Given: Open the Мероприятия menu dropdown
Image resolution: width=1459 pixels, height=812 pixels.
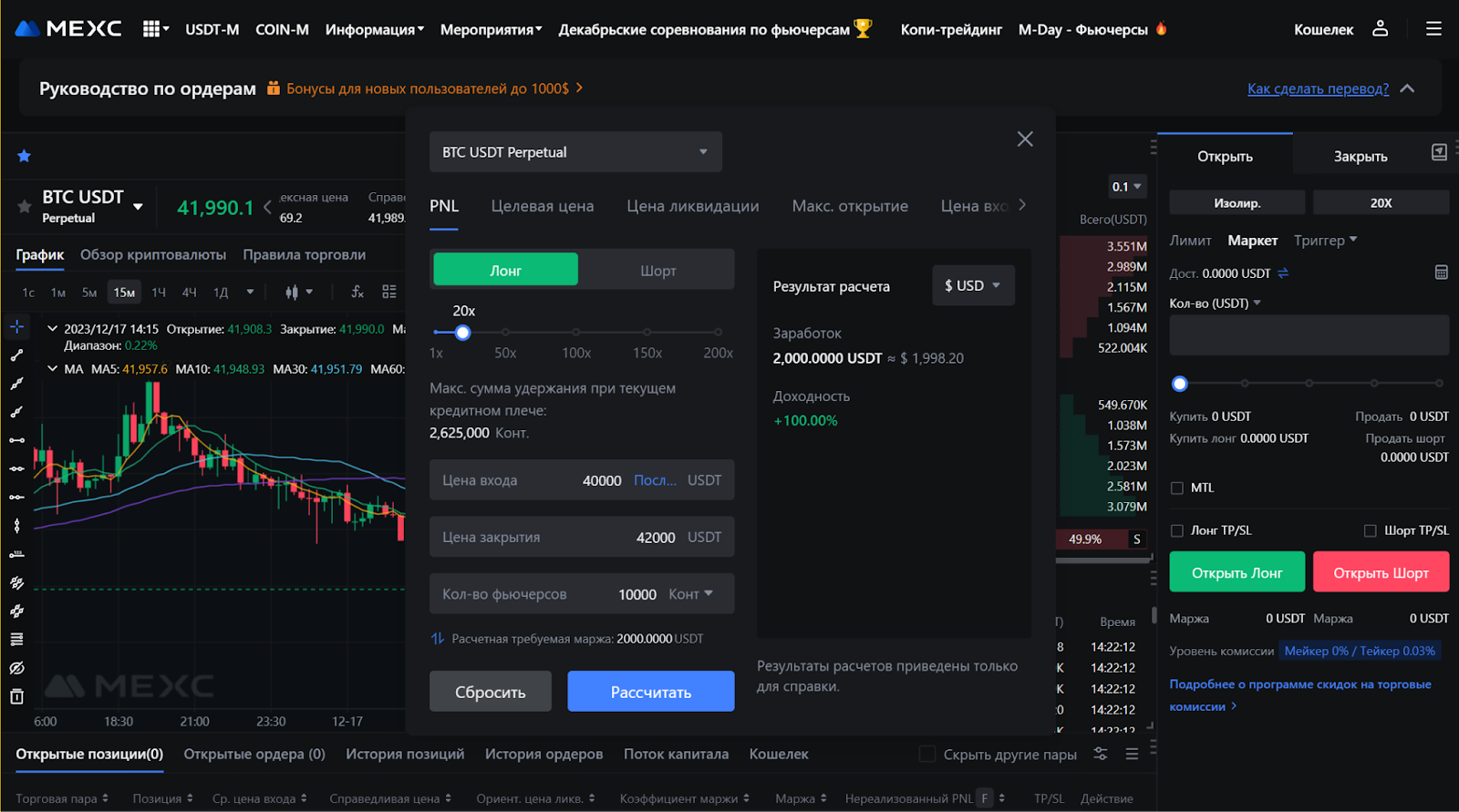Looking at the screenshot, I should tap(491, 29).
